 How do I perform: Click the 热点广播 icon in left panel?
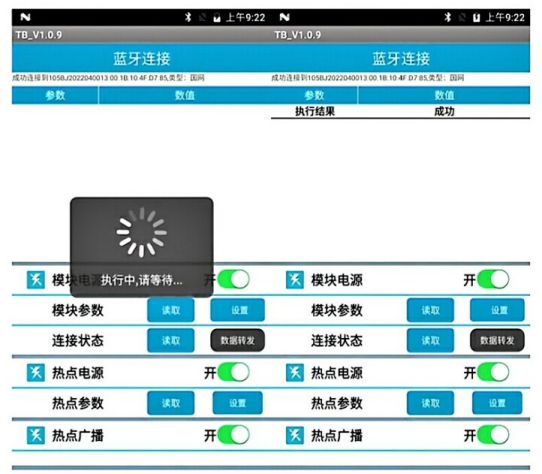36,435
